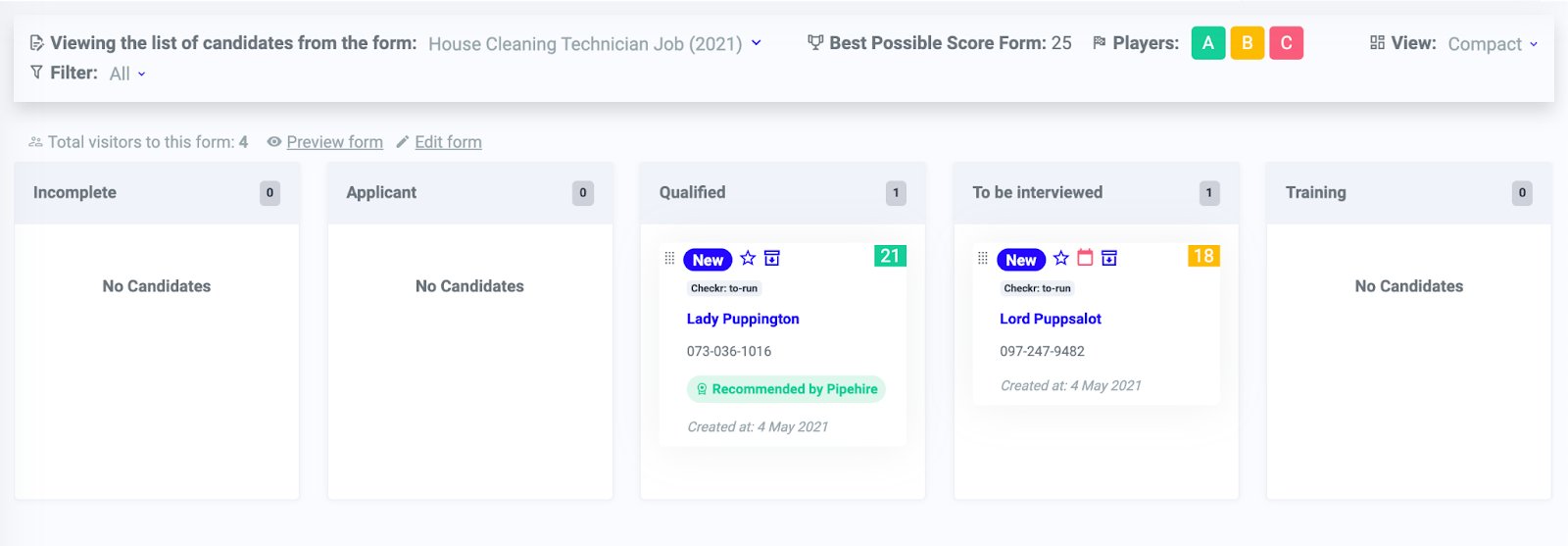
Task: Click the pencil icon next to Edit form
Action: [x=402, y=142]
